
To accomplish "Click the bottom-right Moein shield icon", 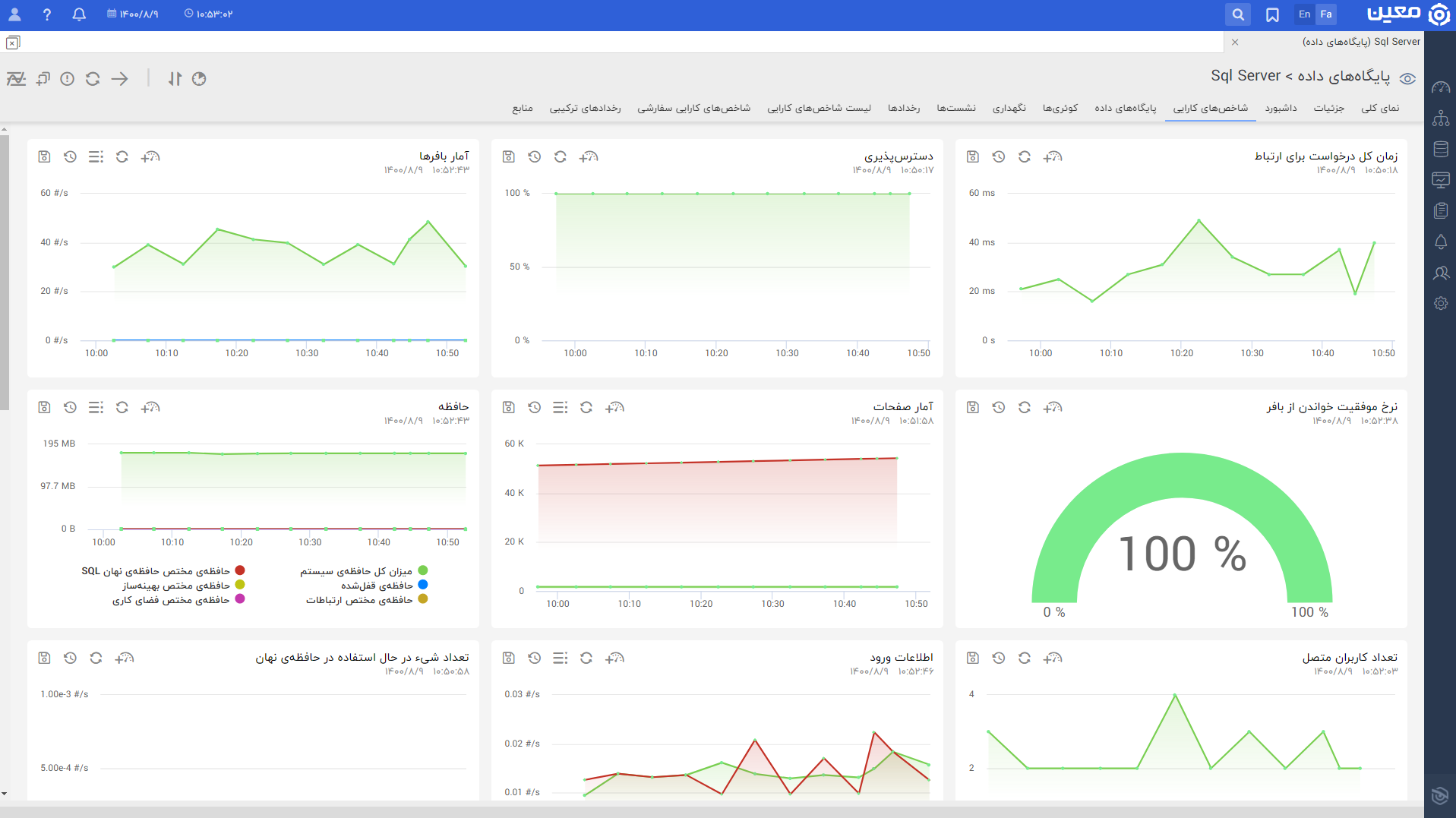I will click(1439, 795).
